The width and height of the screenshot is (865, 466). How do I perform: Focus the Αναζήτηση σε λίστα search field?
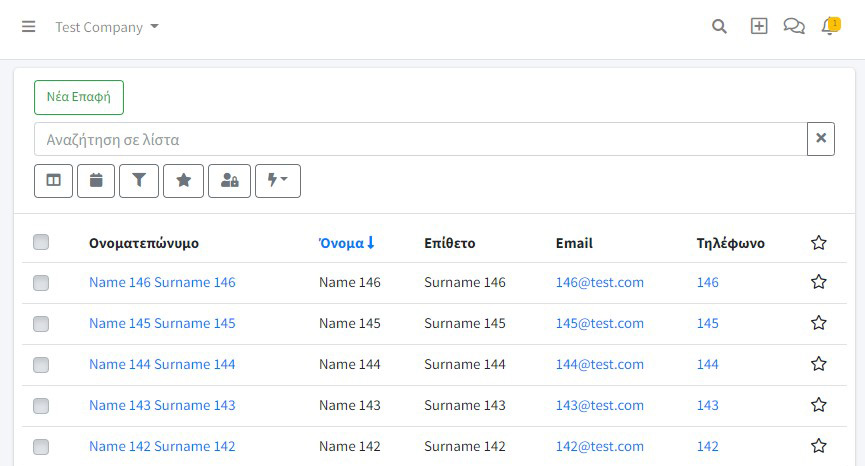[420, 140]
